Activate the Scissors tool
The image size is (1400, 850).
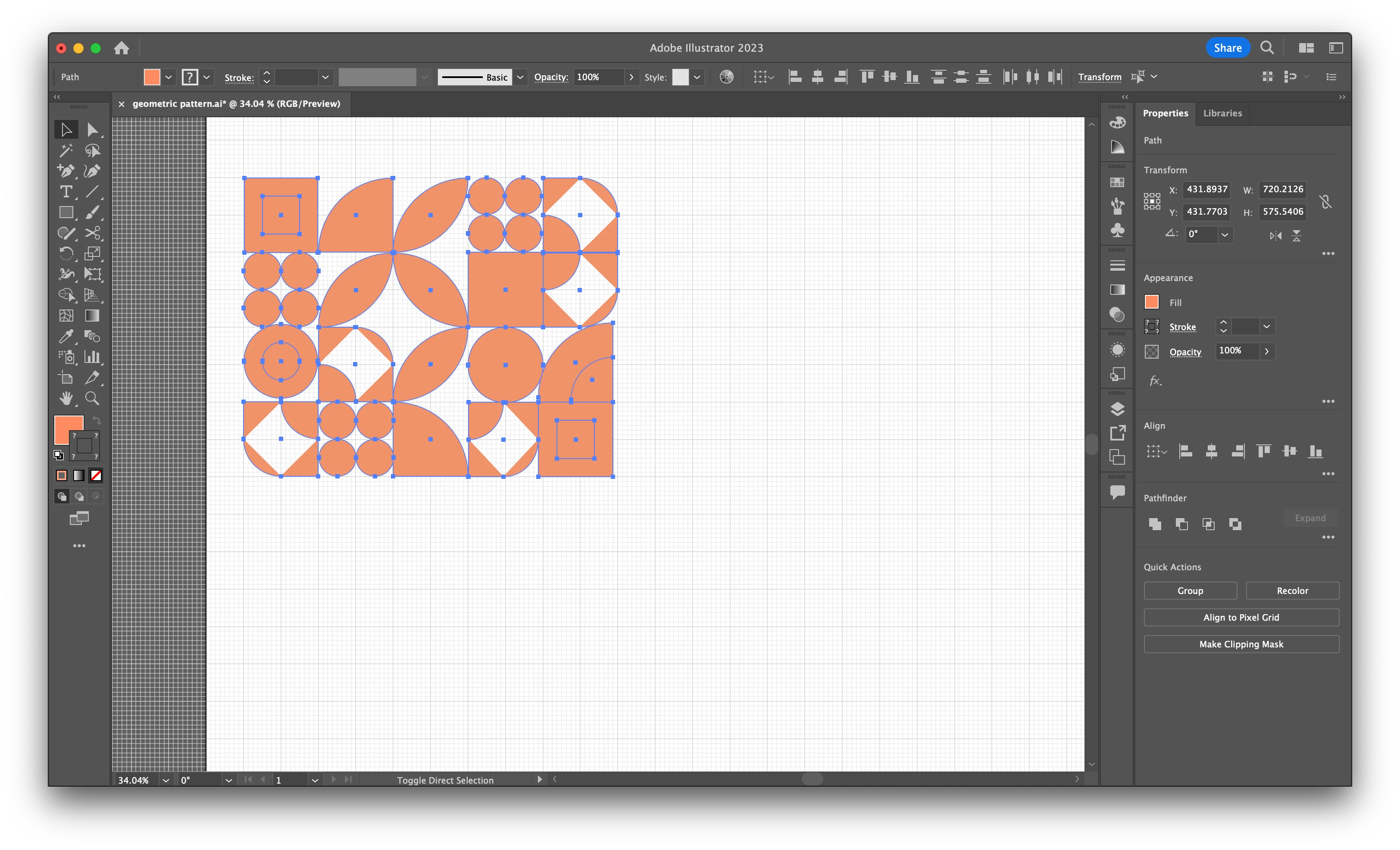click(92, 233)
